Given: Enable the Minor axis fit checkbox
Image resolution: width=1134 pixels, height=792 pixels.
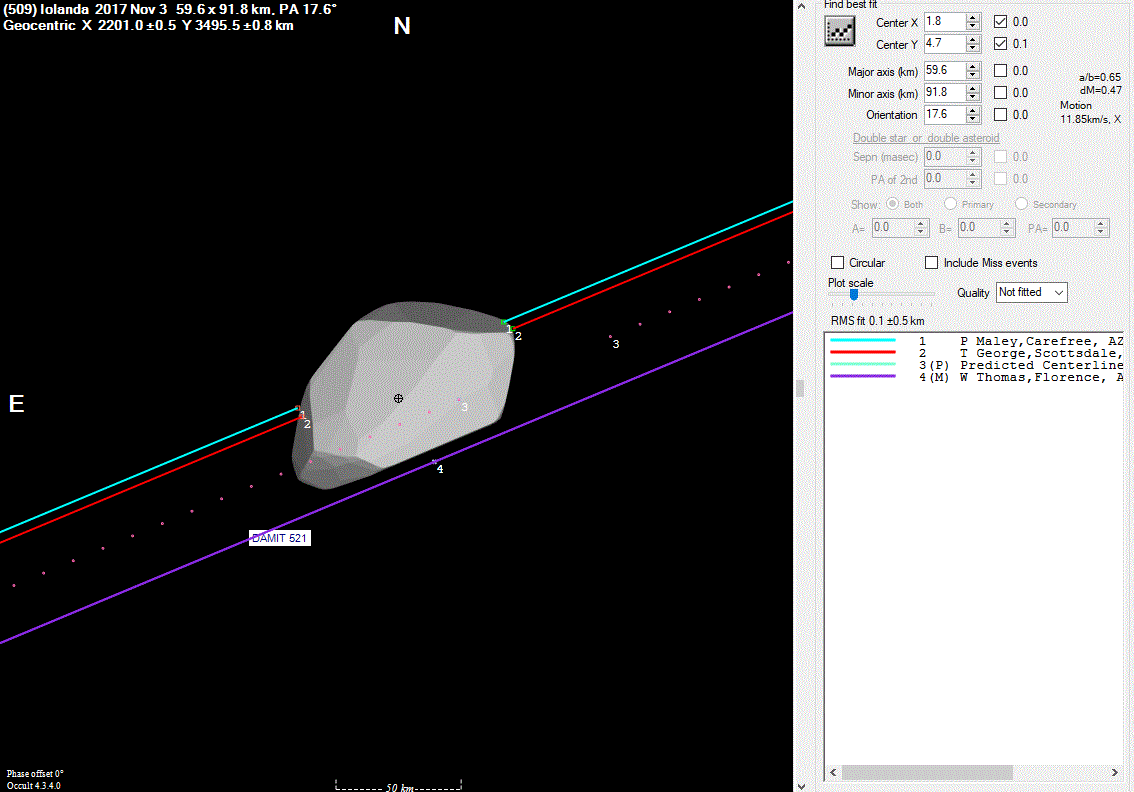Looking at the screenshot, I should point(1000,93).
